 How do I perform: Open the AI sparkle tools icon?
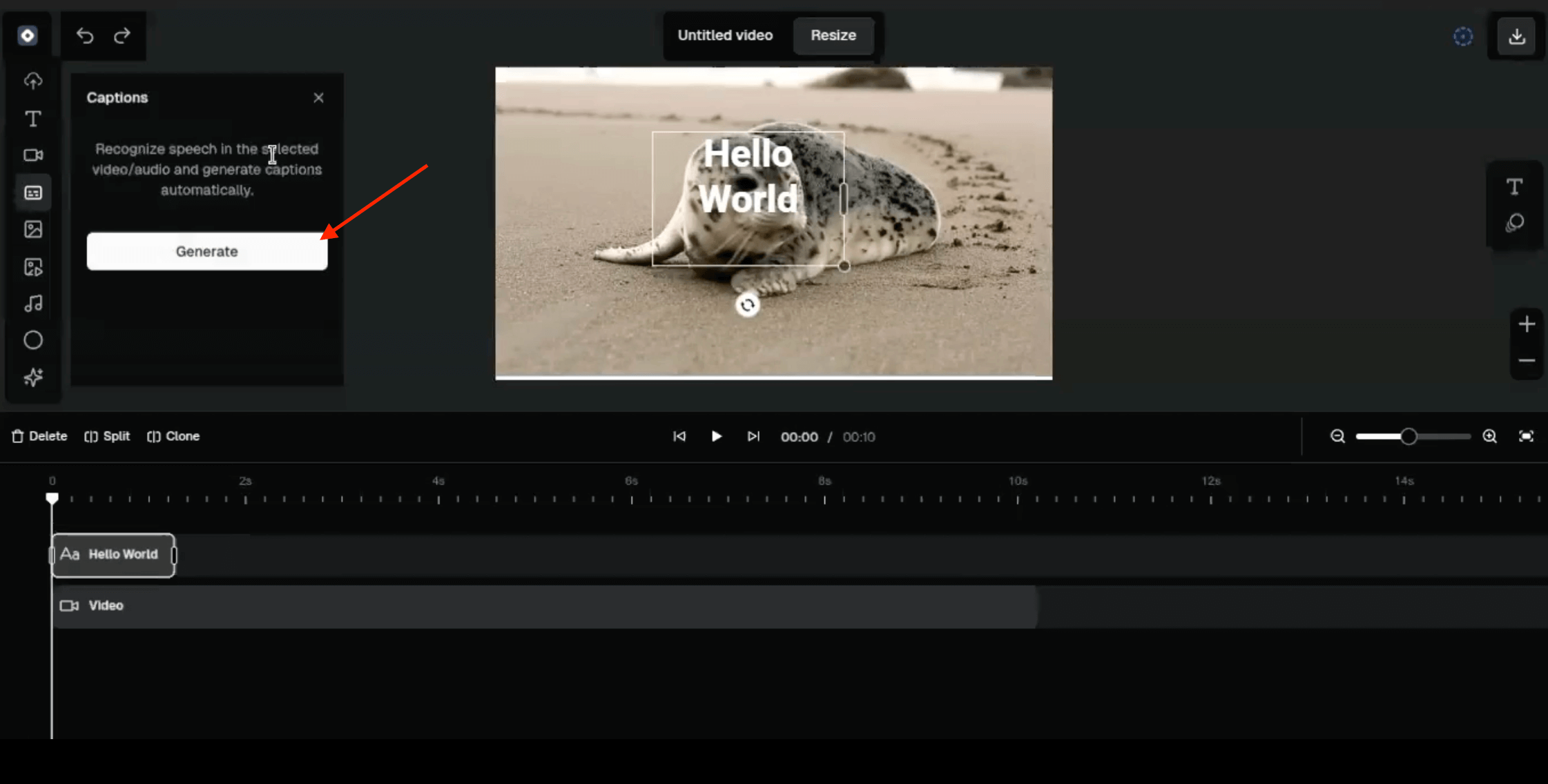[33, 377]
